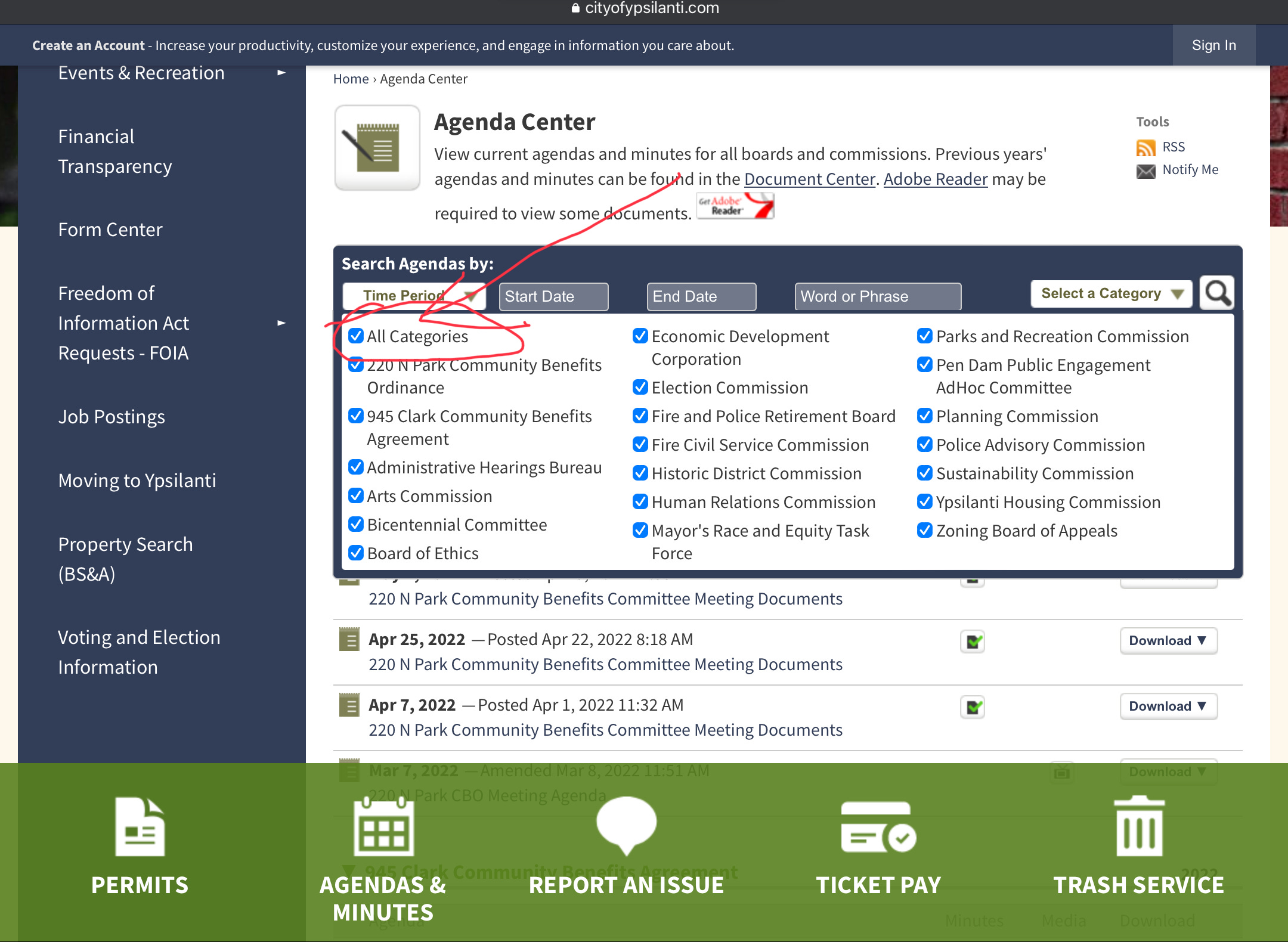The height and width of the screenshot is (942, 1288).
Task: Click the Get Adobe Reader badge
Action: point(735,206)
